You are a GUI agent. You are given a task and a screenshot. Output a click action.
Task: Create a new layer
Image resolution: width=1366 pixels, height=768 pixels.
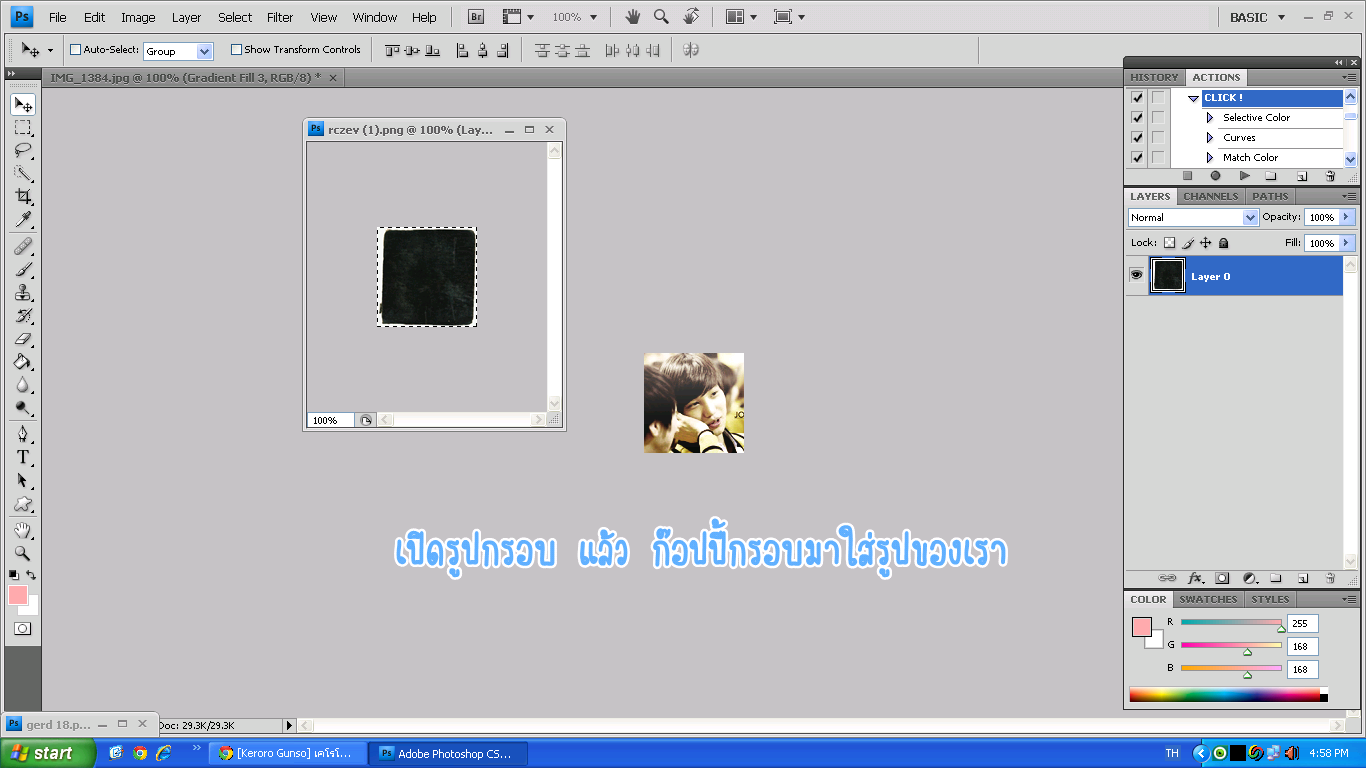pos(1302,578)
